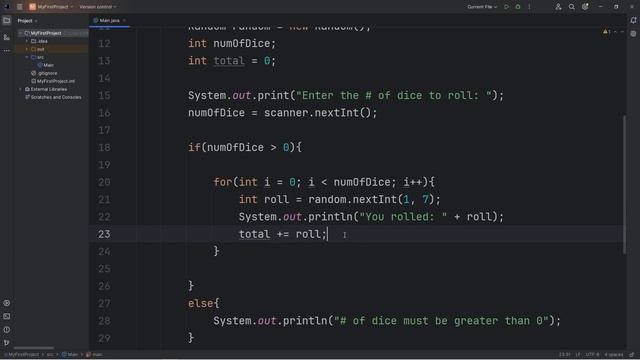Open the Terminal tool window icon
Image resolution: width=640 pixels, height=360 pixels.
[7, 316]
